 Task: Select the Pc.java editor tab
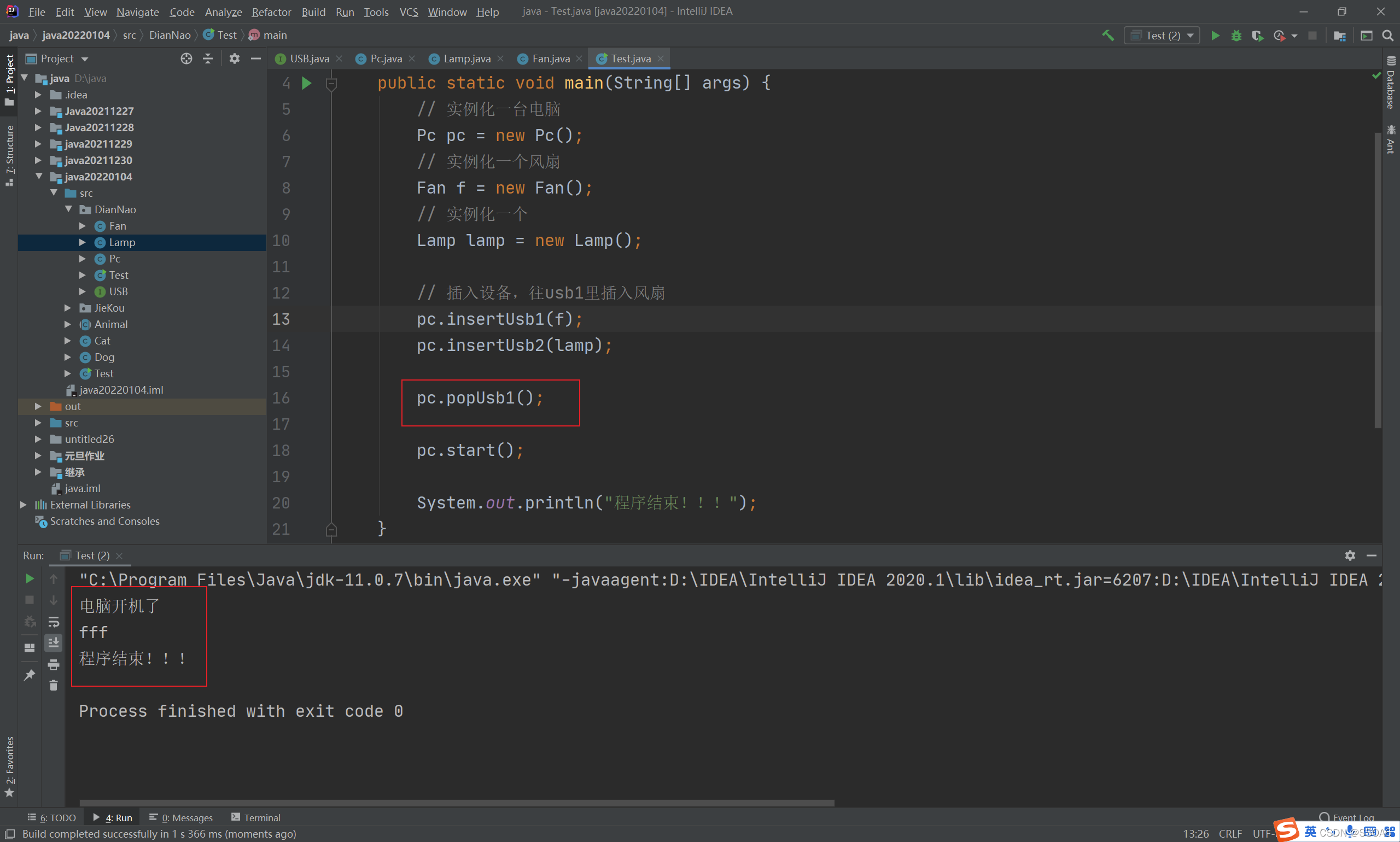click(x=383, y=58)
